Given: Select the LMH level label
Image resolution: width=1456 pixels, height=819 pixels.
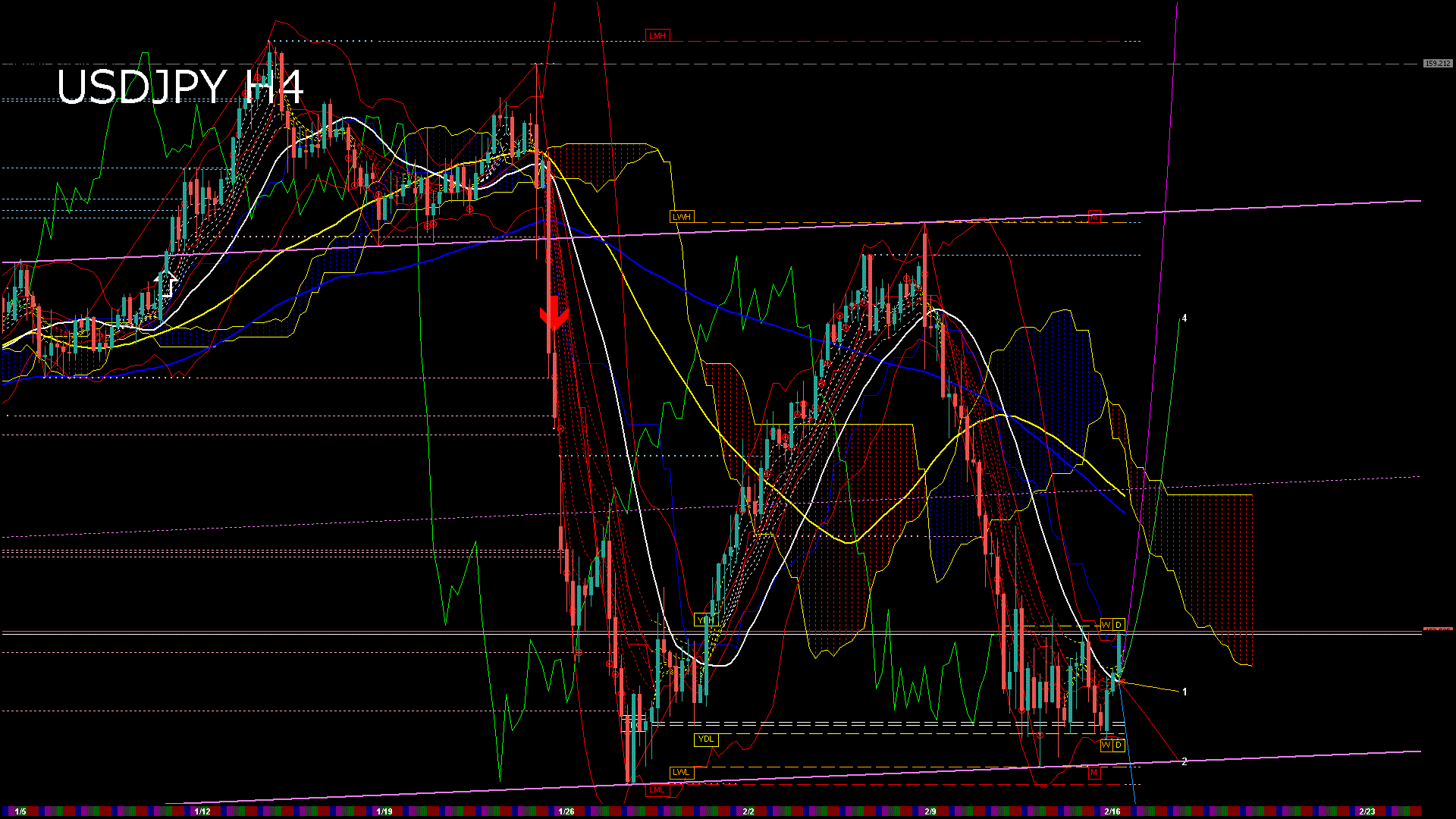Looking at the screenshot, I should tap(657, 36).
